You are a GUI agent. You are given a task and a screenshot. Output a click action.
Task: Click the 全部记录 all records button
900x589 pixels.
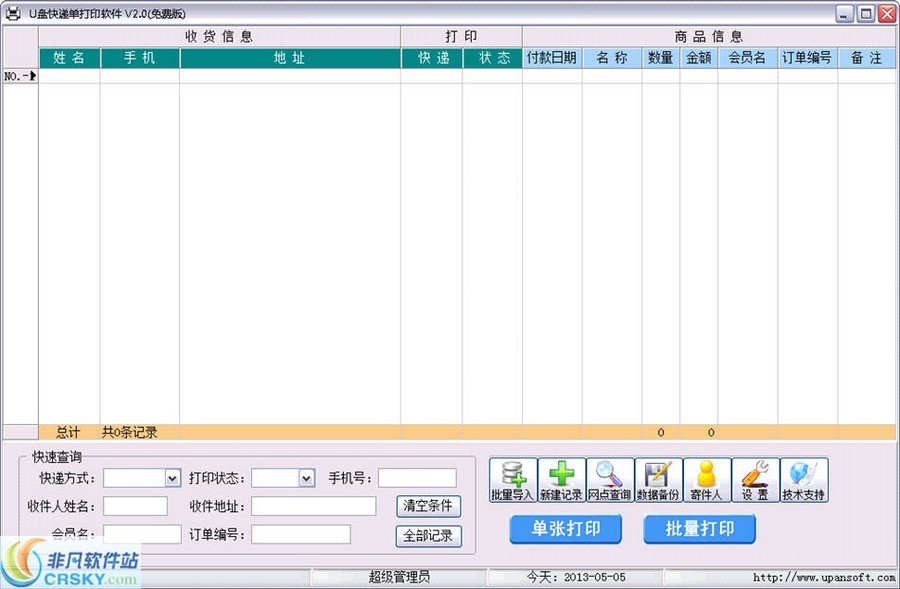click(428, 536)
